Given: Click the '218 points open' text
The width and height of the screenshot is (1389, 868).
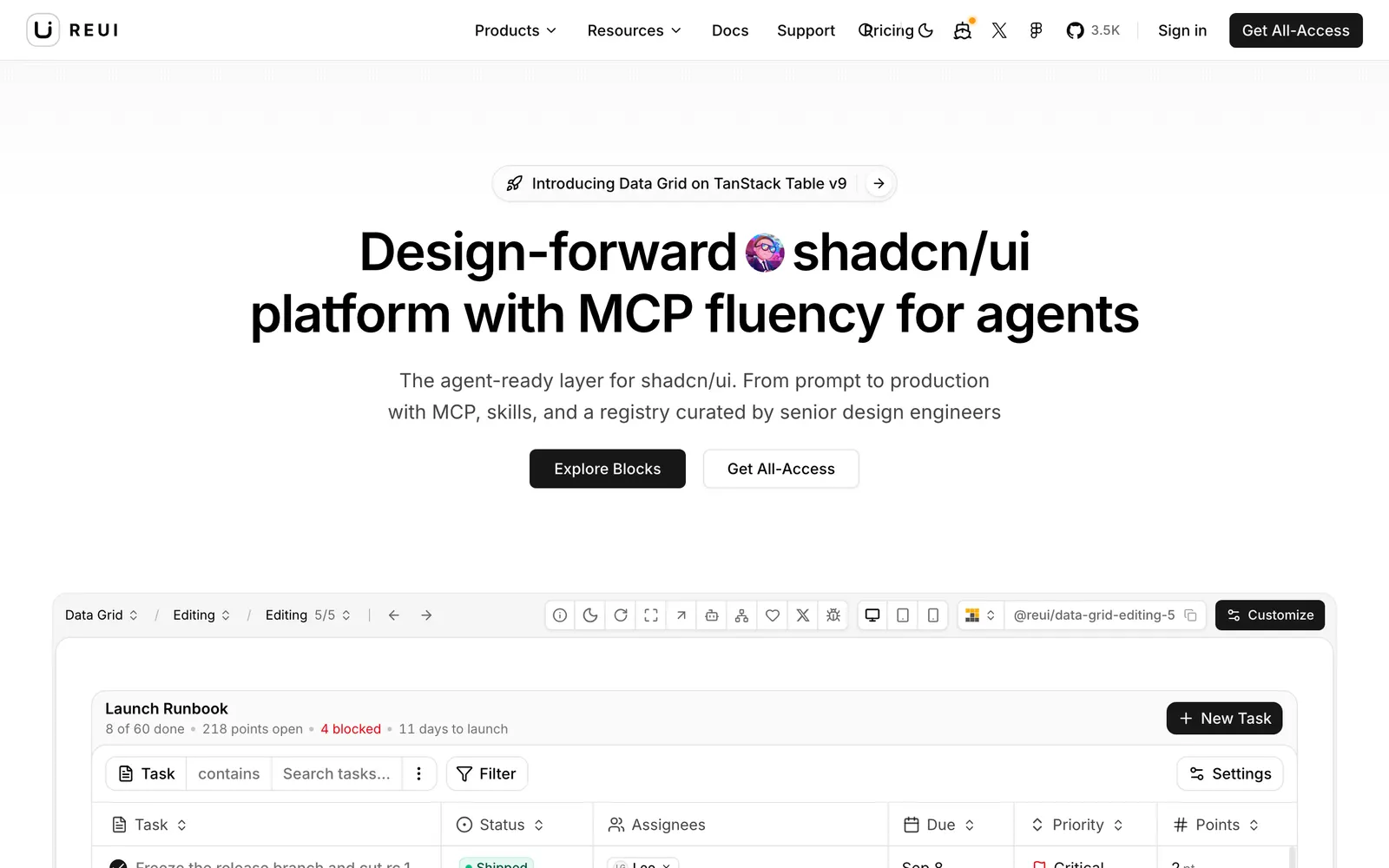Looking at the screenshot, I should [253, 729].
